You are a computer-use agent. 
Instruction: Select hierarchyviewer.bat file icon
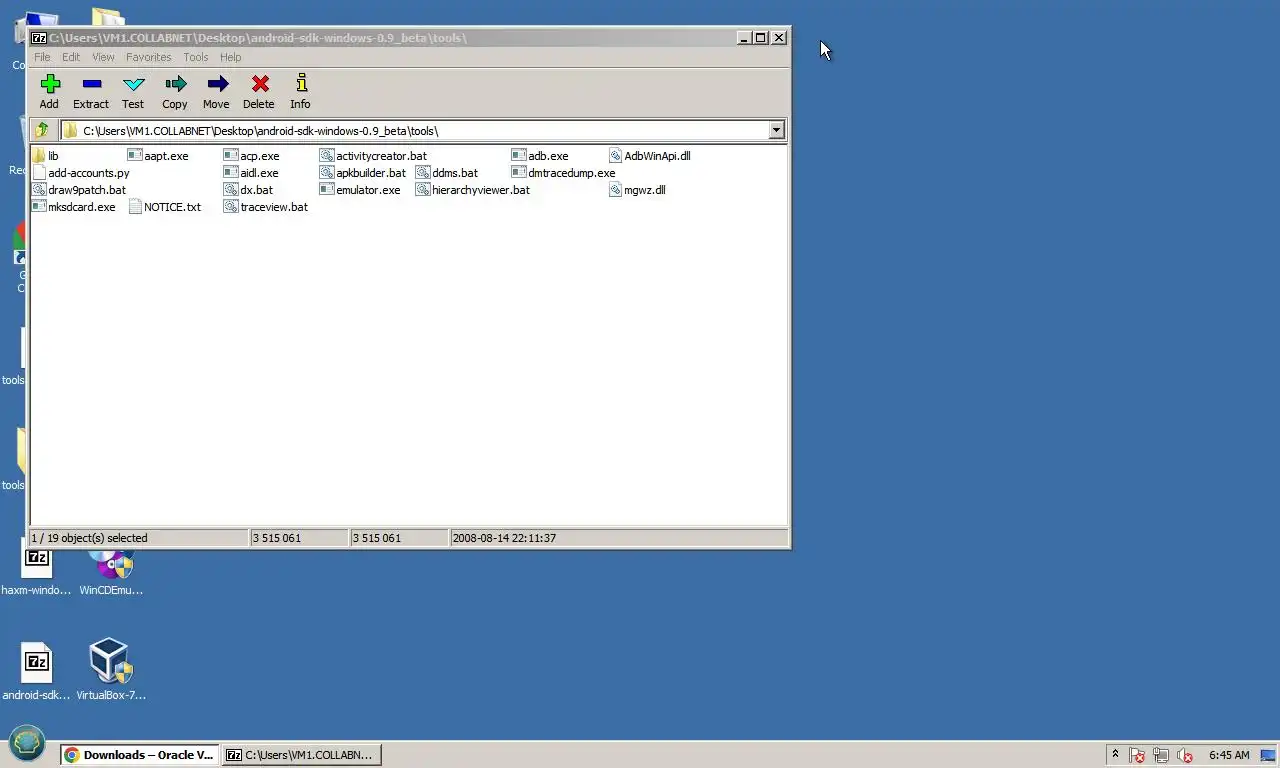pos(423,190)
